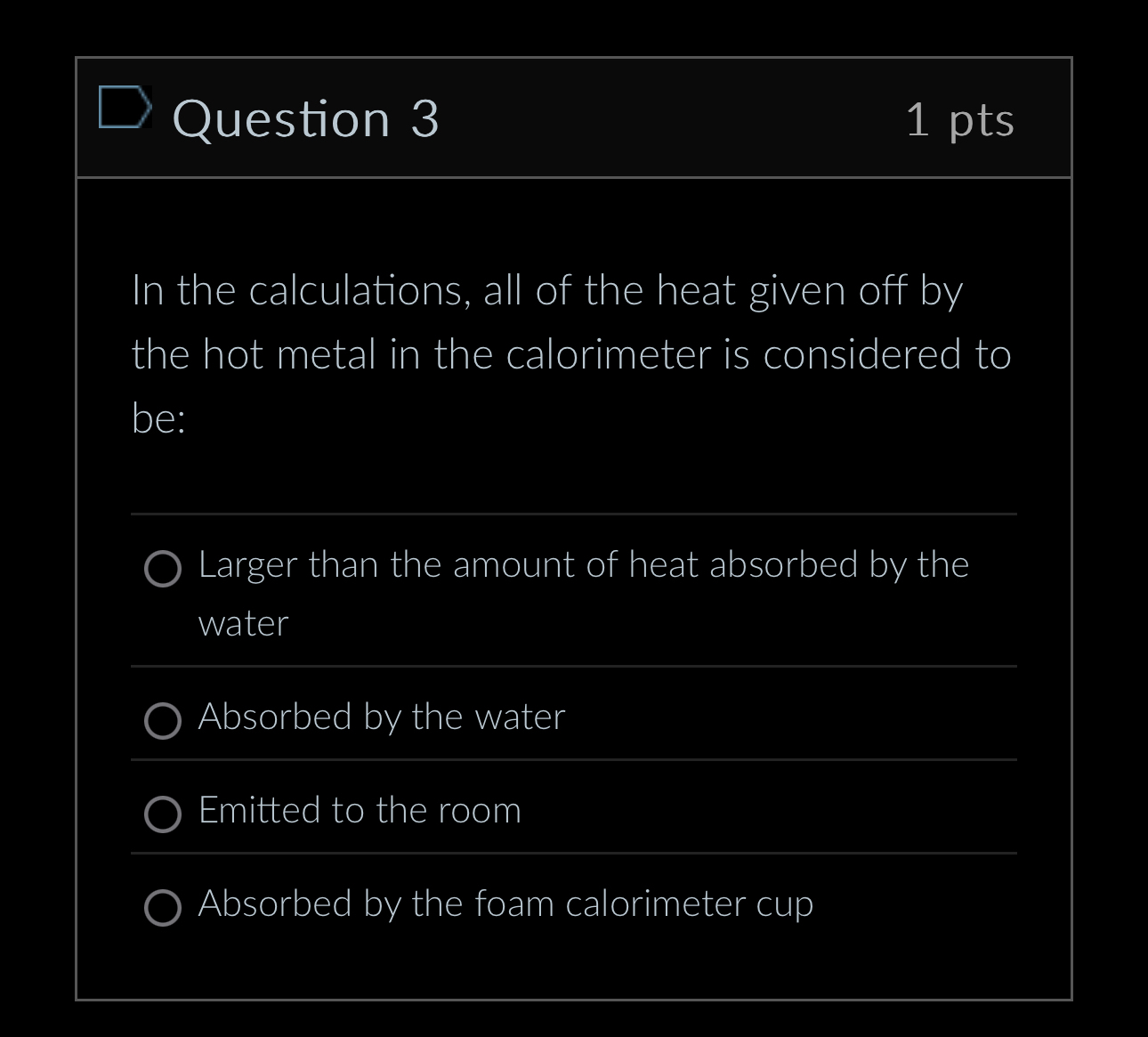Click inside the Question 3 header bar
1148x1037 pixels.
623,118
